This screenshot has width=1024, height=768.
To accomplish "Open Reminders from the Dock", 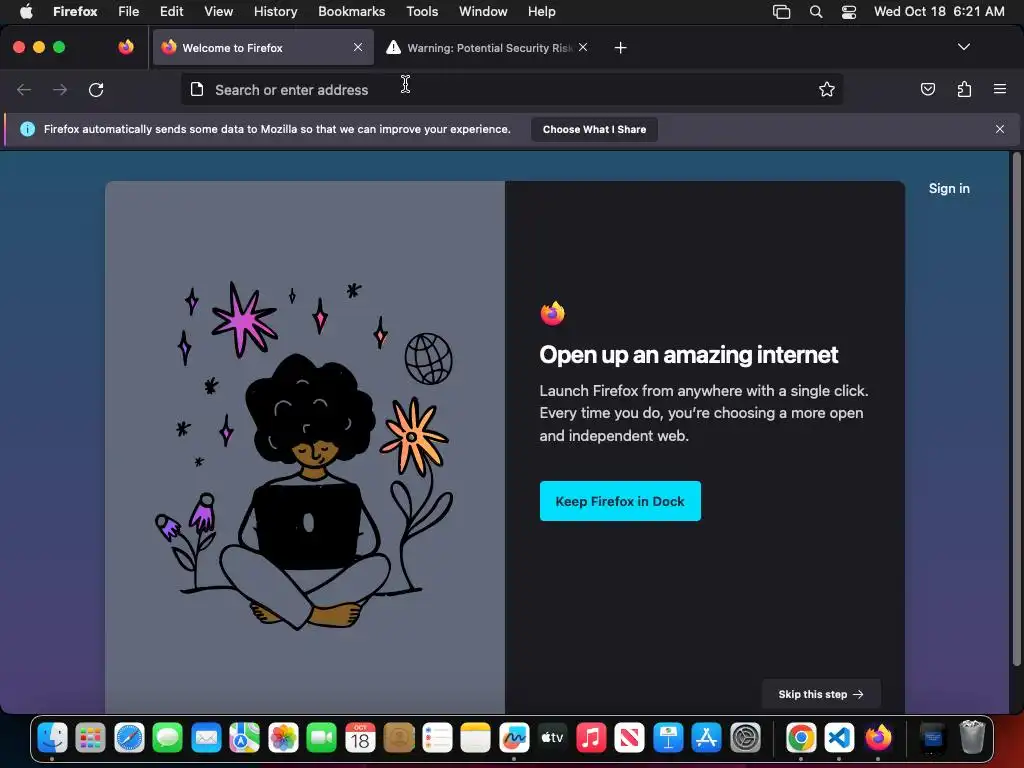I will pos(437,738).
